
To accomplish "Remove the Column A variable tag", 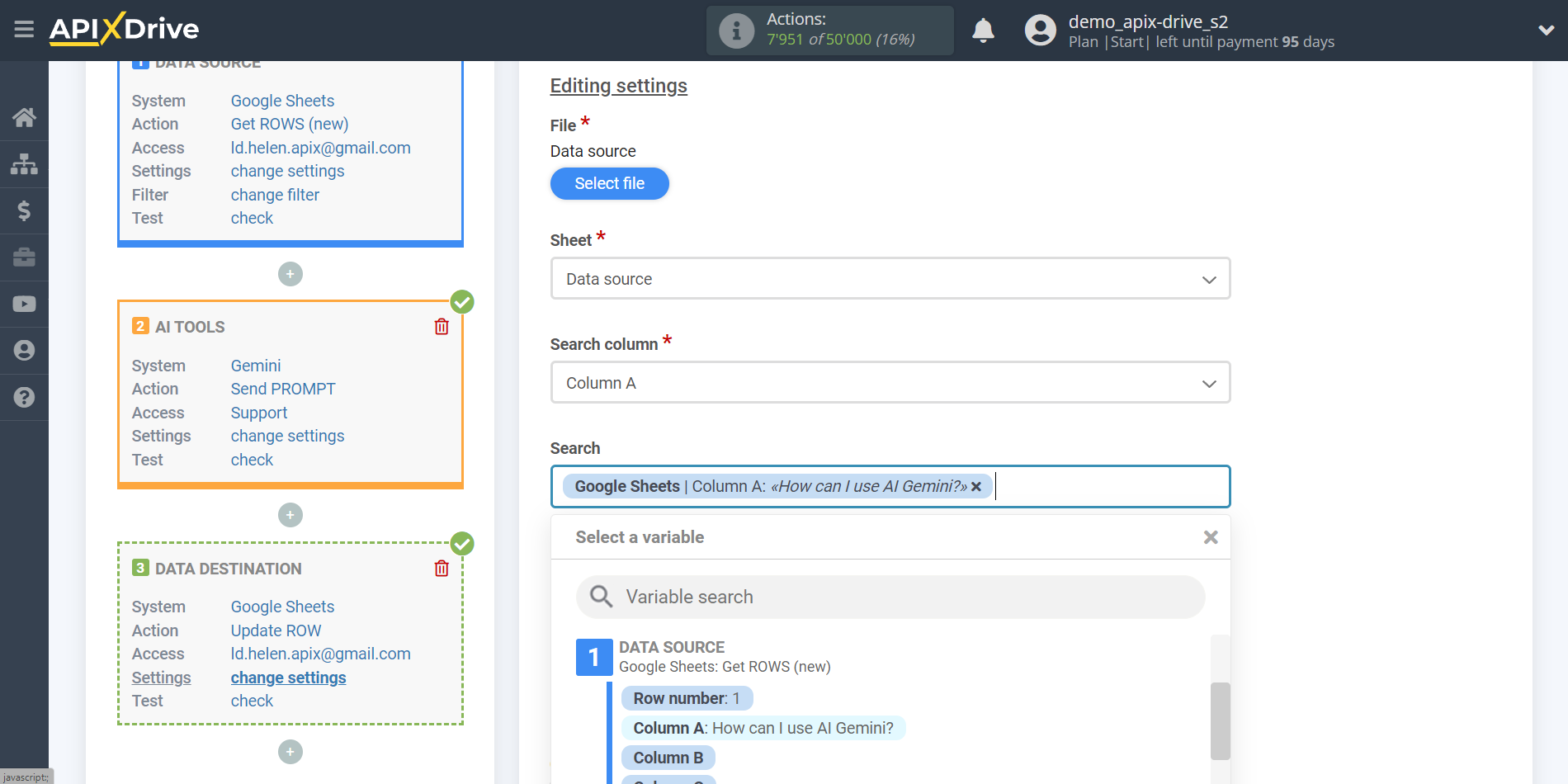I will click(976, 487).
